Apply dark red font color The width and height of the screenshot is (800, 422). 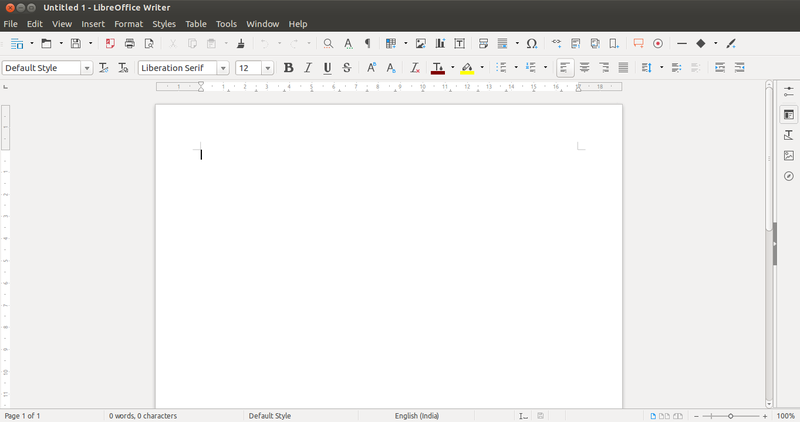(438, 68)
